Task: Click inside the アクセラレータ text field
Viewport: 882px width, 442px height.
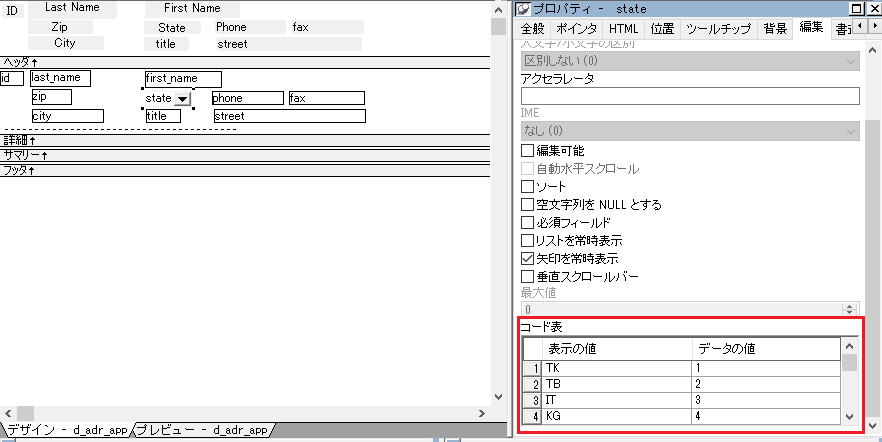Action: pyautogui.click(x=690, y=96)
